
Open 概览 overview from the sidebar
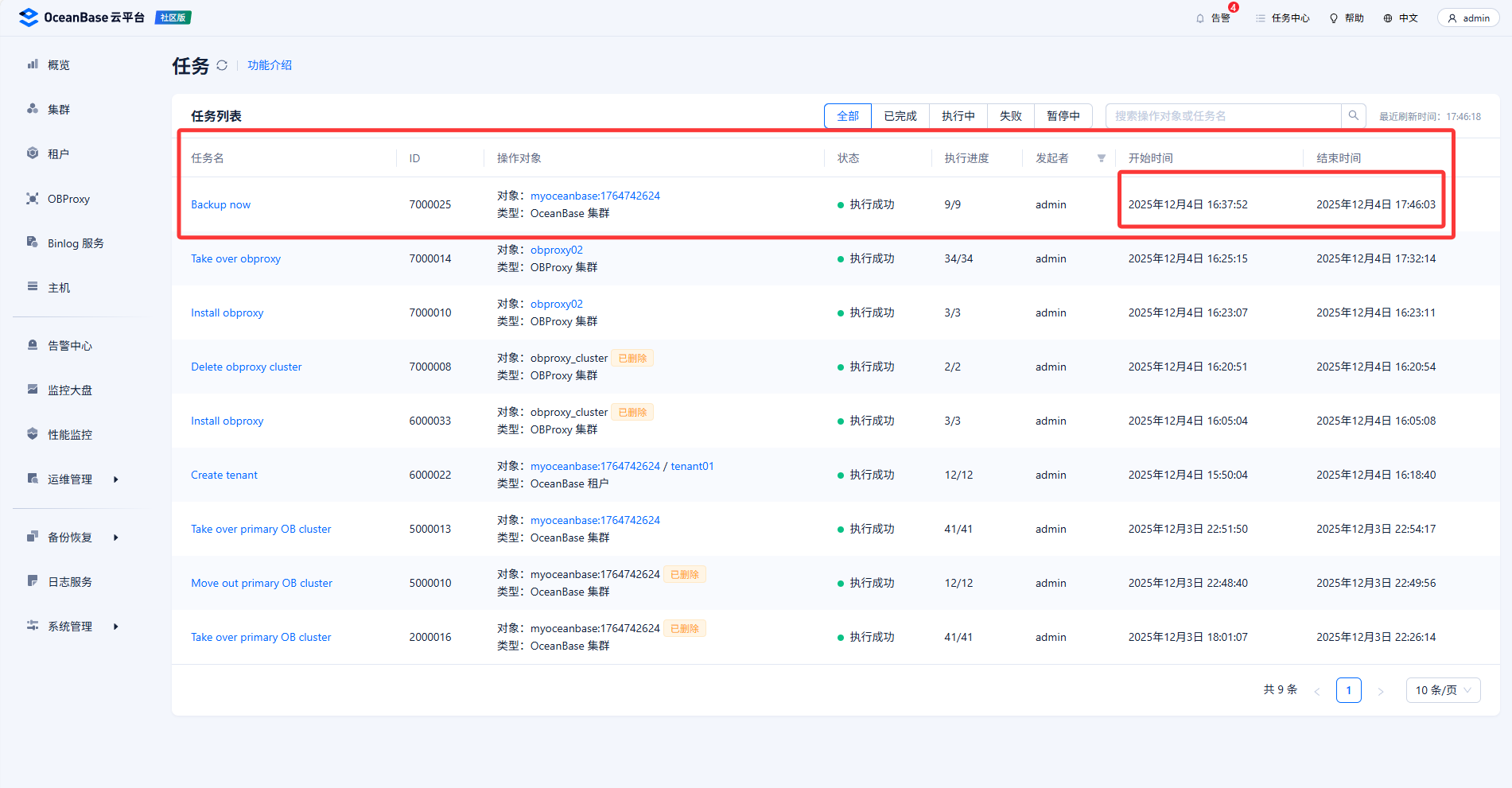click(58, 65)
